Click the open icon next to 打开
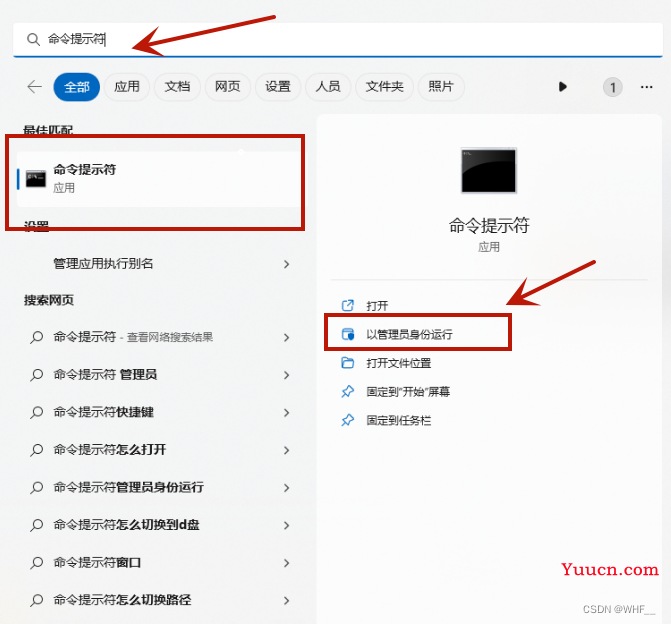The image size is (671, 624). coord(347,306)
